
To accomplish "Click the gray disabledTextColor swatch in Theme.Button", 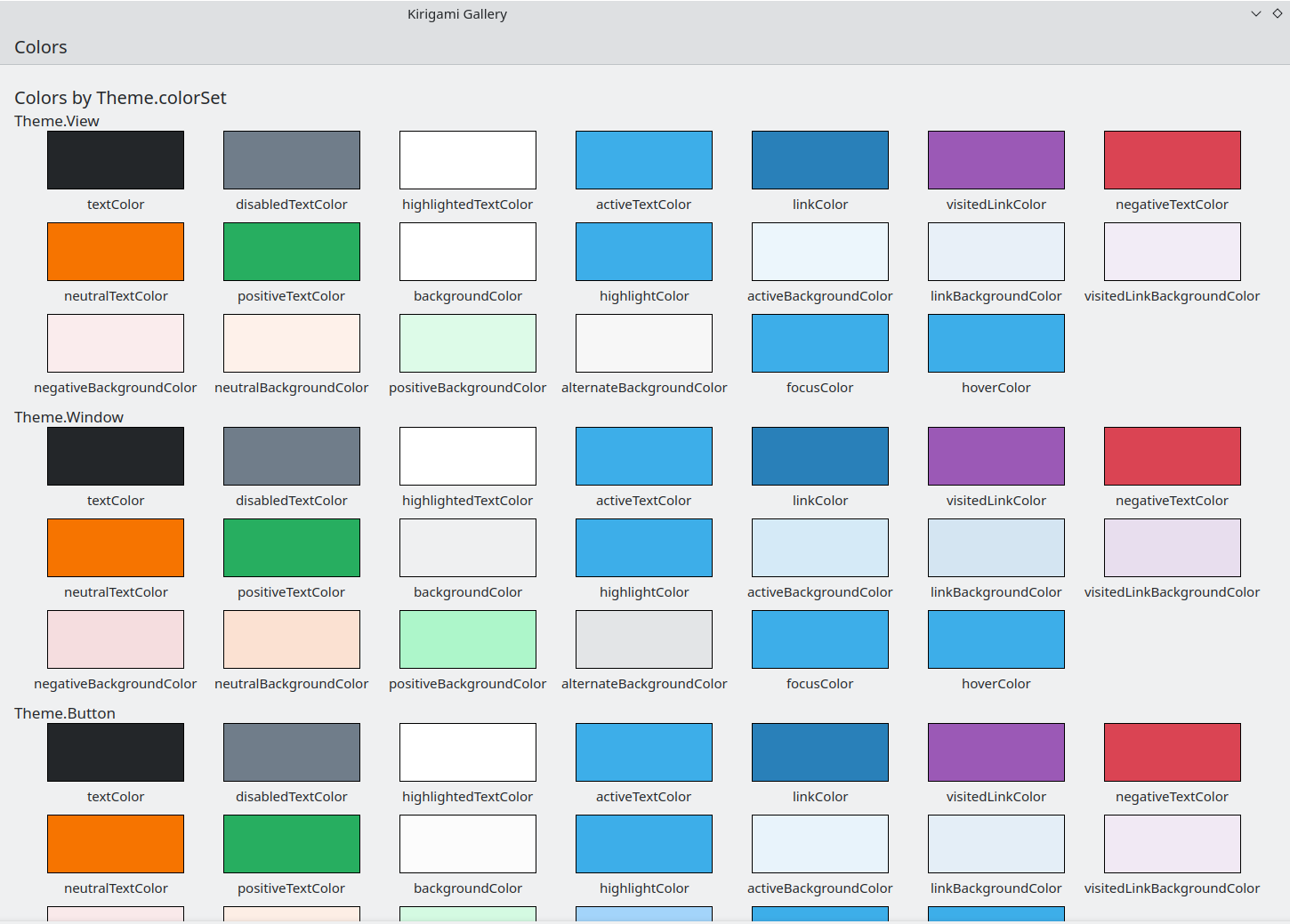I will [292, 752].
